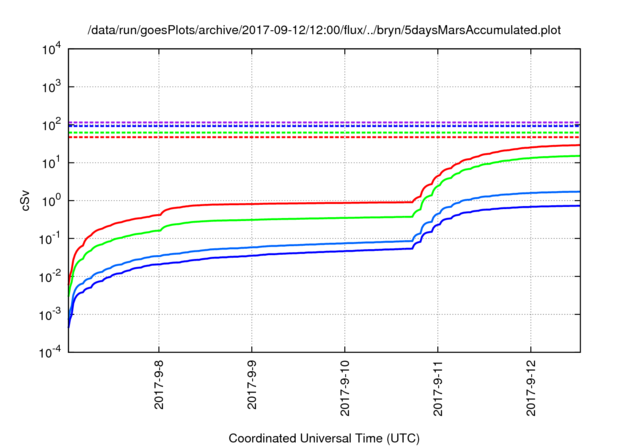Click the 10^-3 y-axis tick label
640x448 pixels.
pos(50,315)
